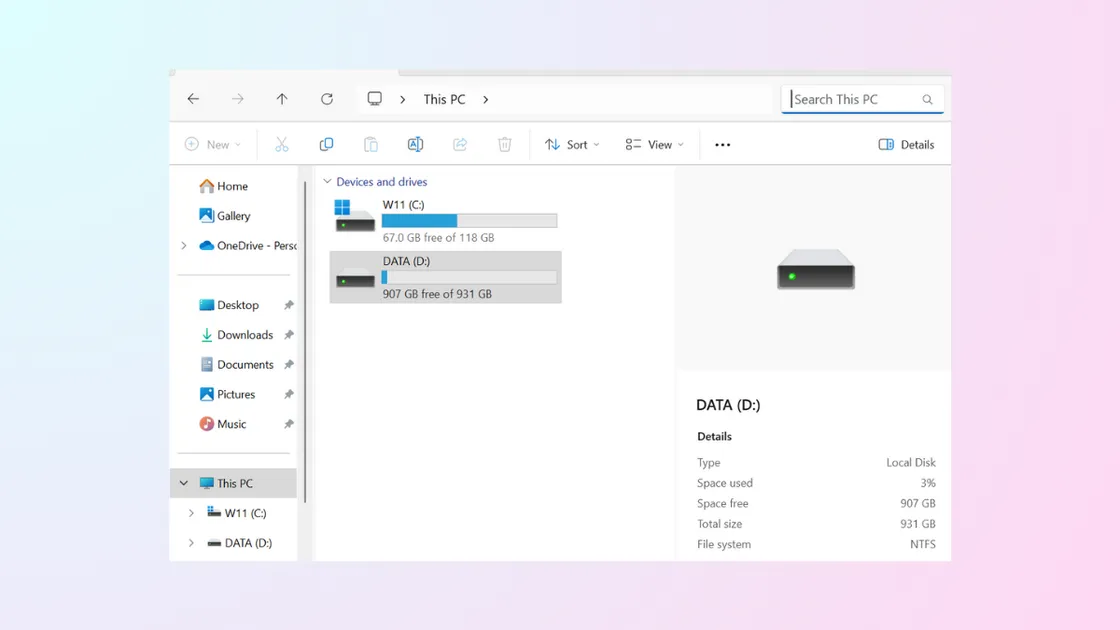Open the View dropdown
The width and height of the screenshot is (1120, 630).
click(654, 144)
